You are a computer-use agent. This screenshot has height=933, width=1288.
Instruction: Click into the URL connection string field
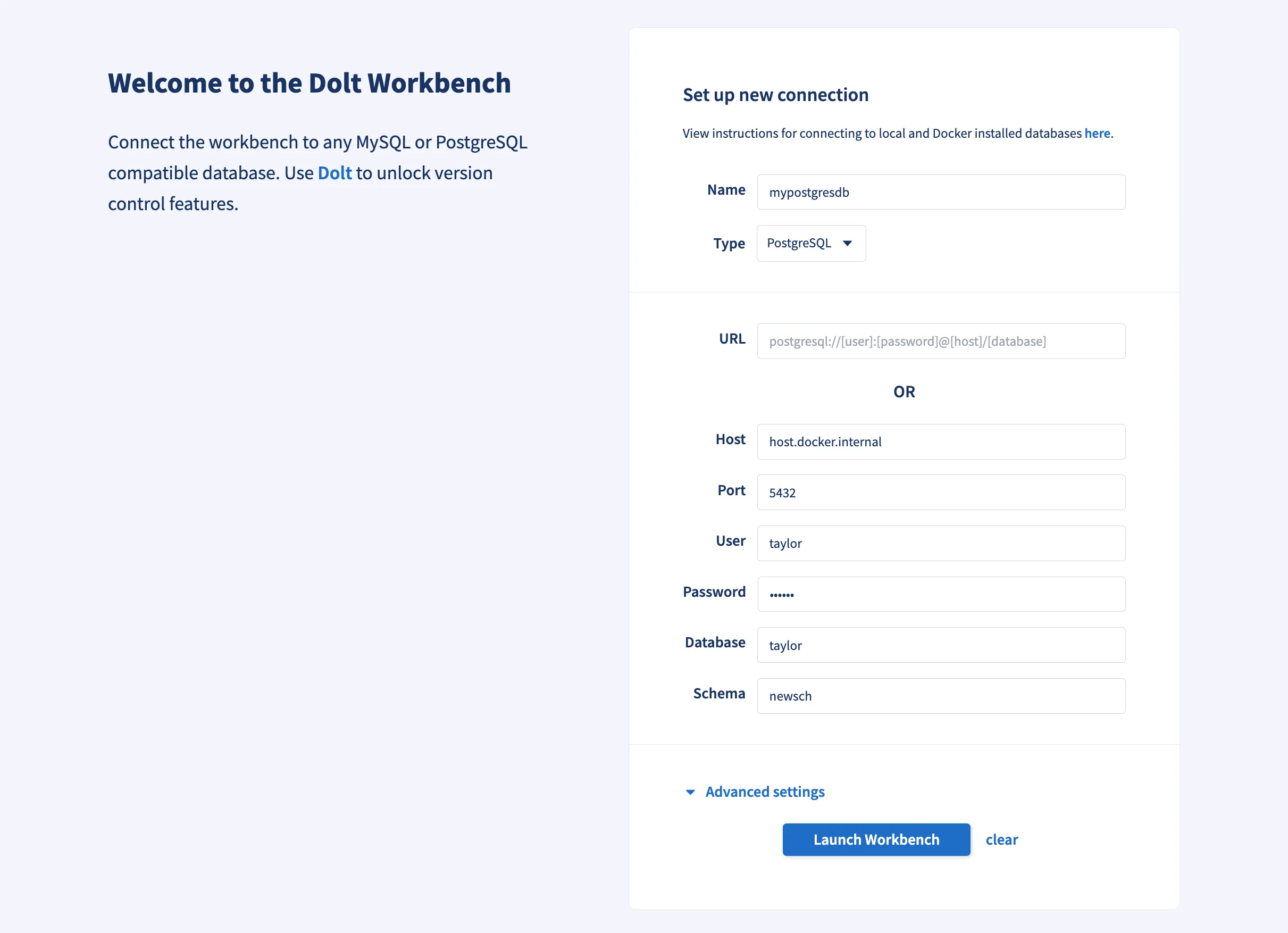940,341
